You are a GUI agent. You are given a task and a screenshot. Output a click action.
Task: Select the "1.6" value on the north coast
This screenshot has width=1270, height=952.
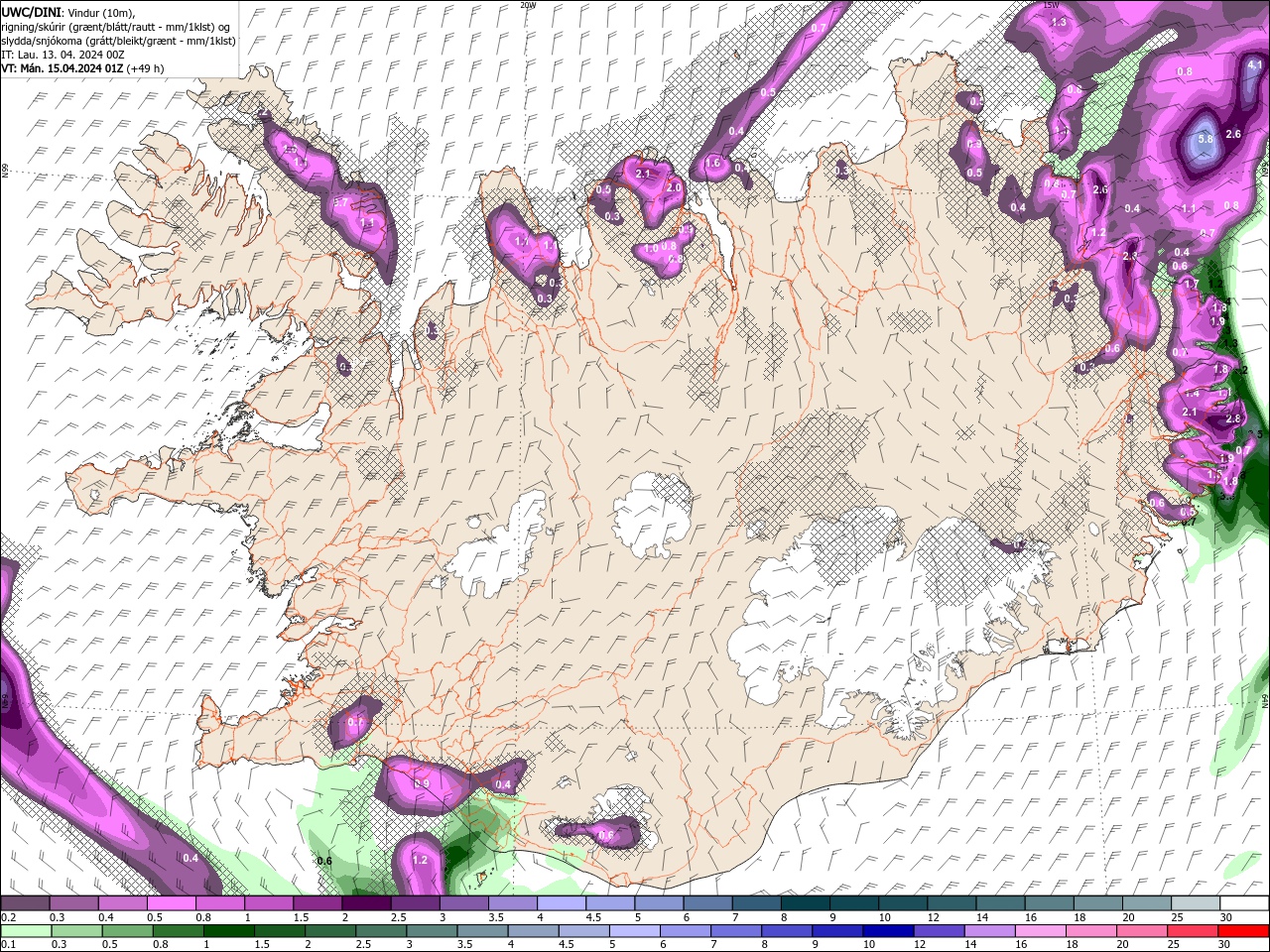[x=712, y=164]
